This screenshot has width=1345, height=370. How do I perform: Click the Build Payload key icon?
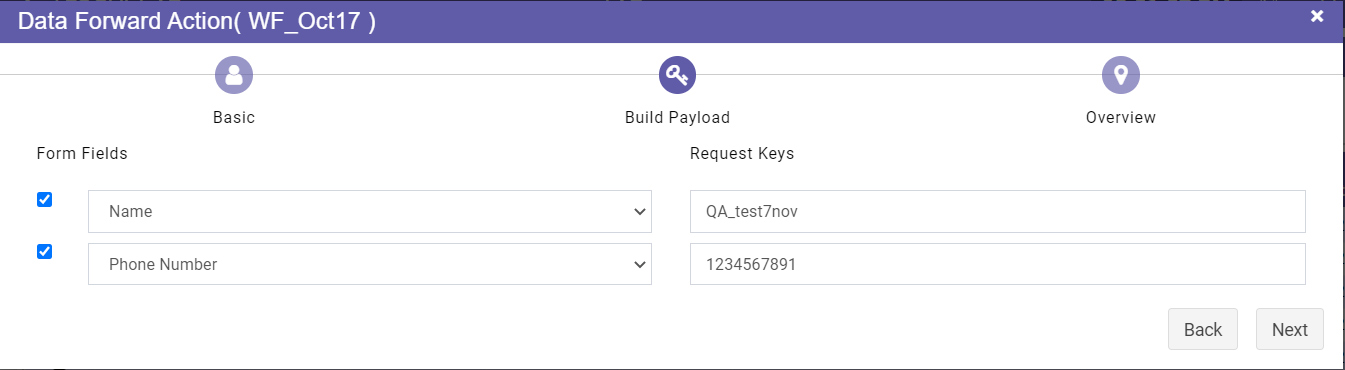click(677, 75)
